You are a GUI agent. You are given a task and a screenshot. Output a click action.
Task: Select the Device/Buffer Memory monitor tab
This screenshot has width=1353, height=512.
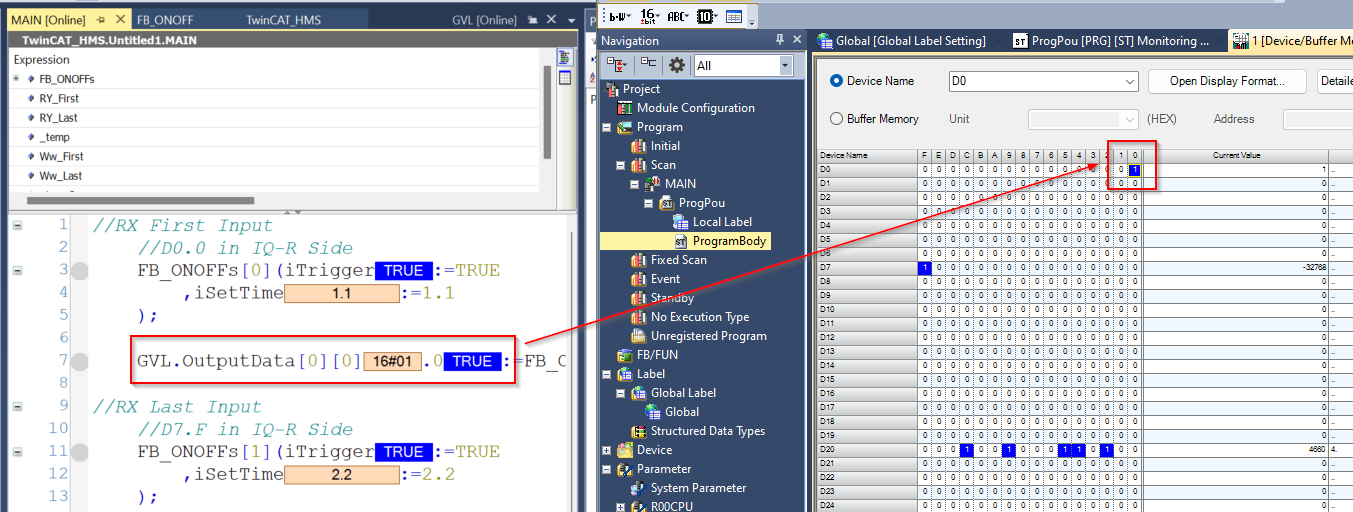point(1291,41)
